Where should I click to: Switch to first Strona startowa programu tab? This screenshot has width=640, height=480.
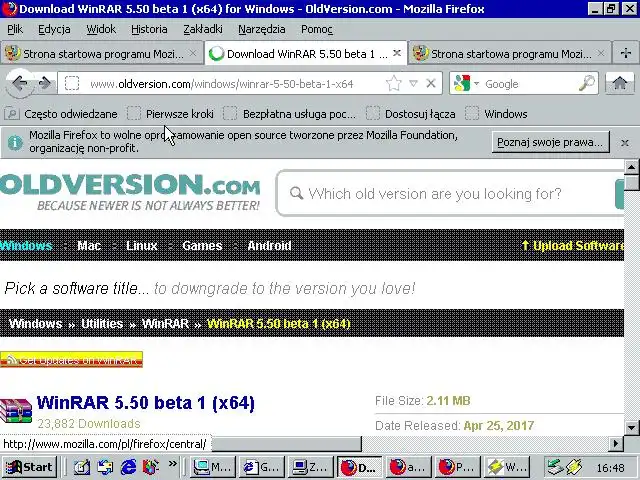pyautogui.click(x=101, y=53)
